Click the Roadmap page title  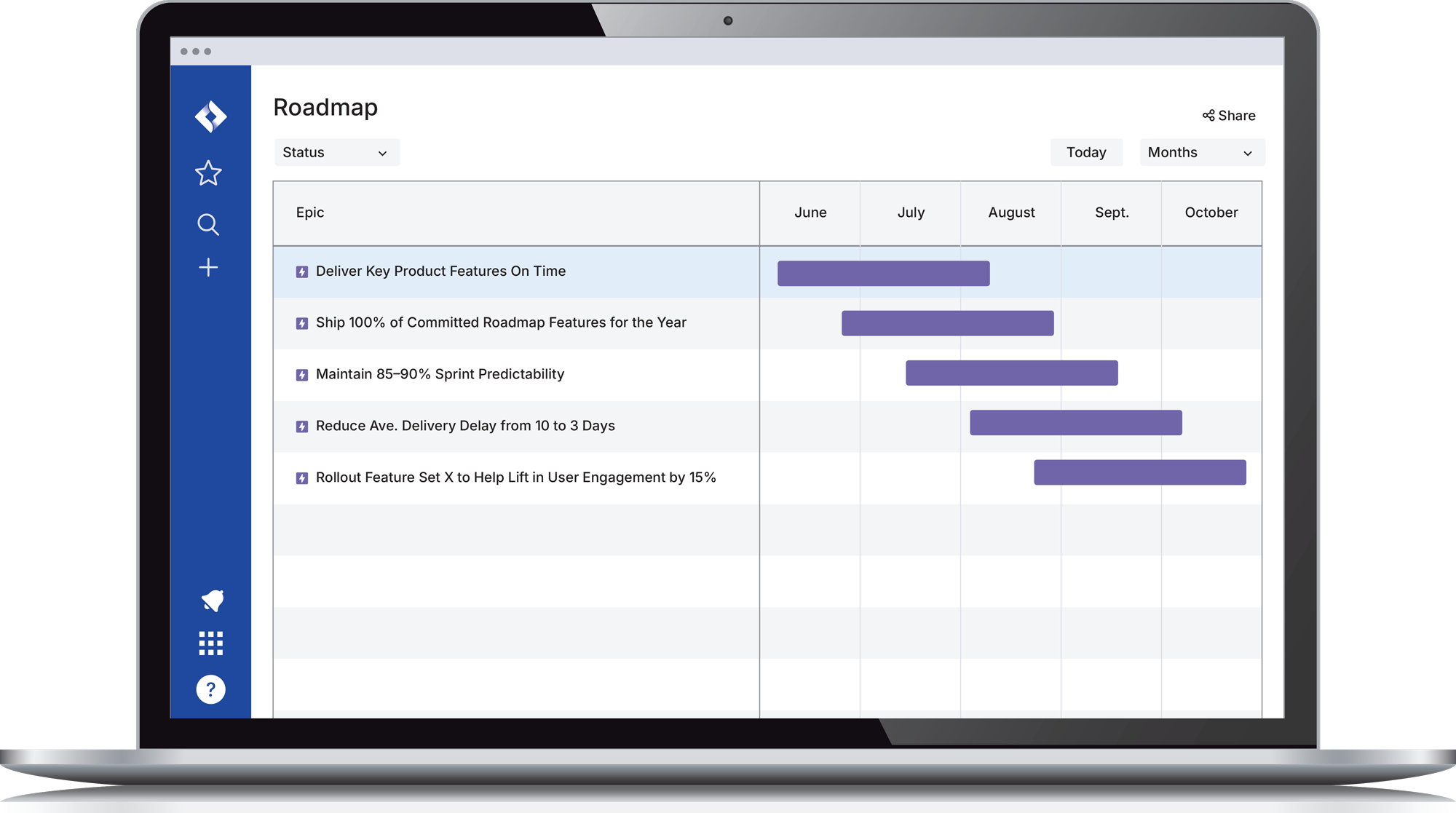point(325,107)
